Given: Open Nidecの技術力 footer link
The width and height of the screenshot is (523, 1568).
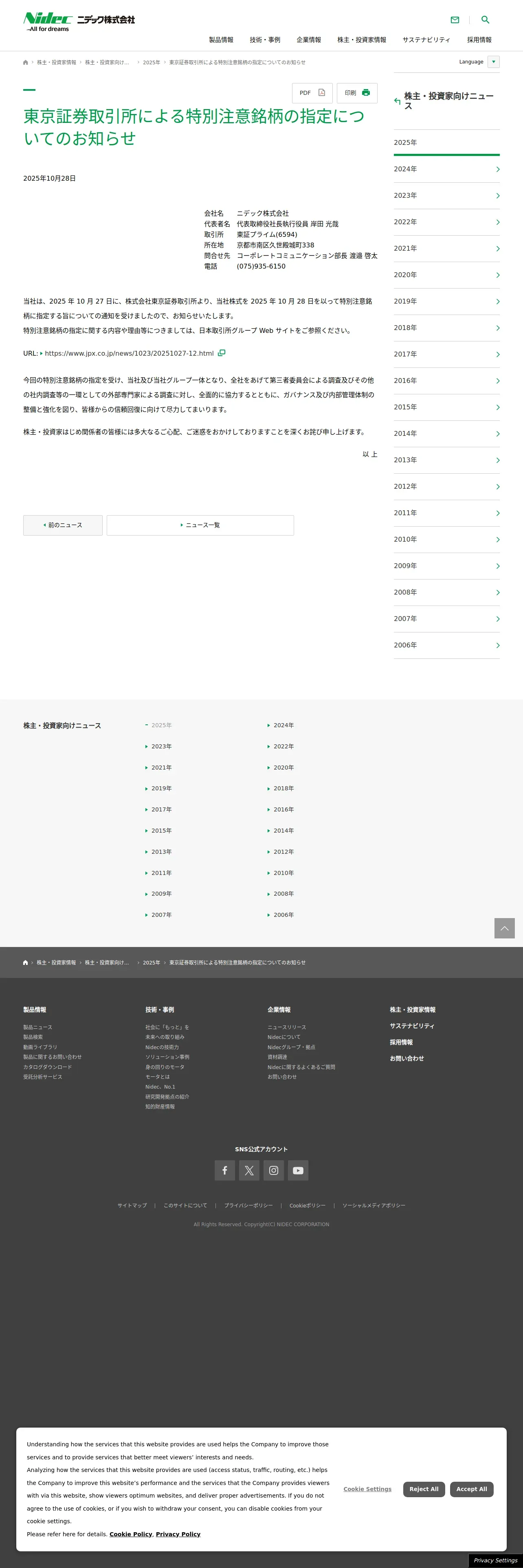Looking at the screenshot, I should point(162,1048).
